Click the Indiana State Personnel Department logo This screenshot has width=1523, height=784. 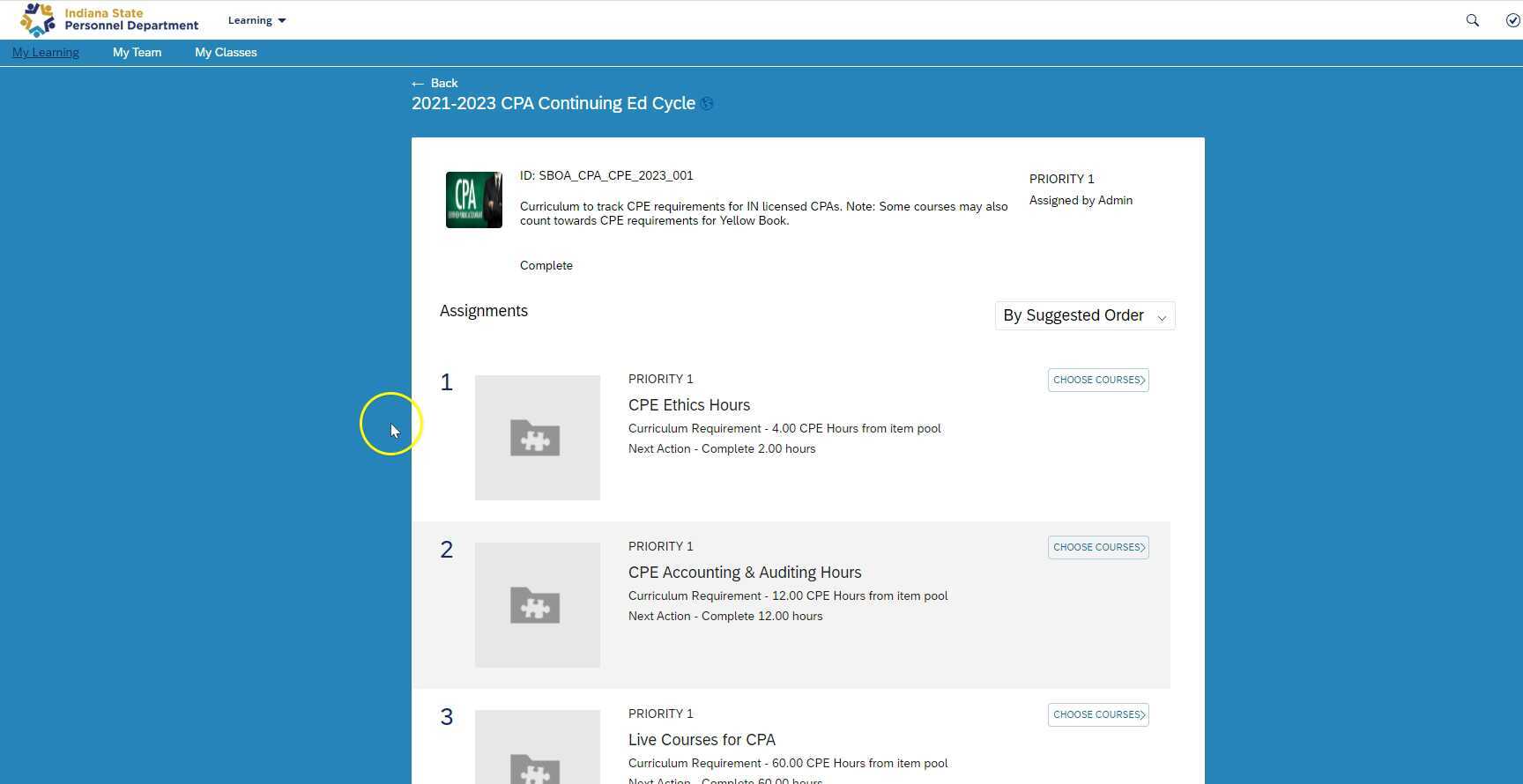coord(109,19)
